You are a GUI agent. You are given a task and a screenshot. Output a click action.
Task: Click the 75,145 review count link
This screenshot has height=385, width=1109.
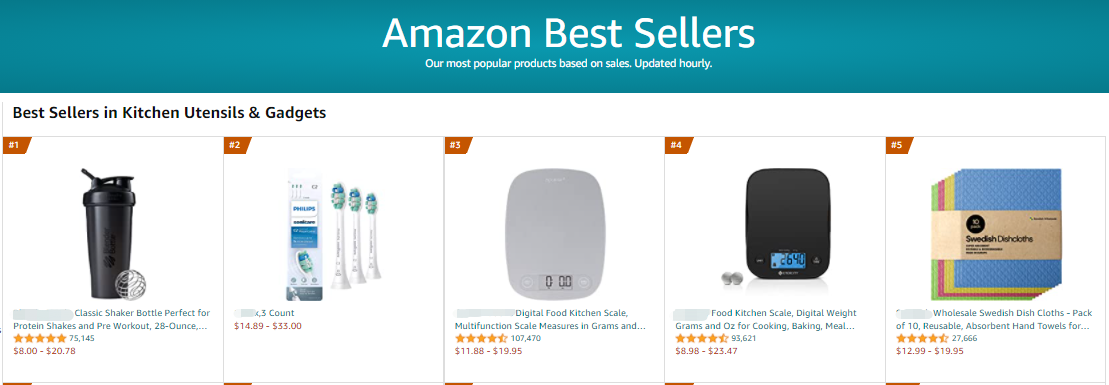[x=81, y=338]
